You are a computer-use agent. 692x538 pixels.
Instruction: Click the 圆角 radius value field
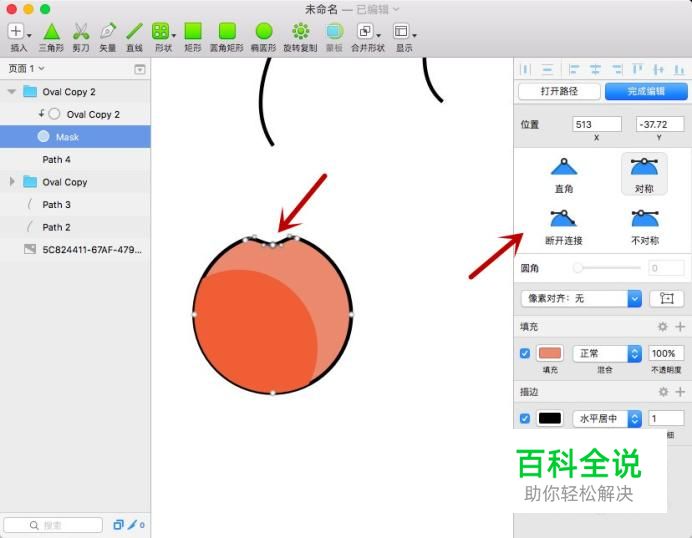(666, 268)
